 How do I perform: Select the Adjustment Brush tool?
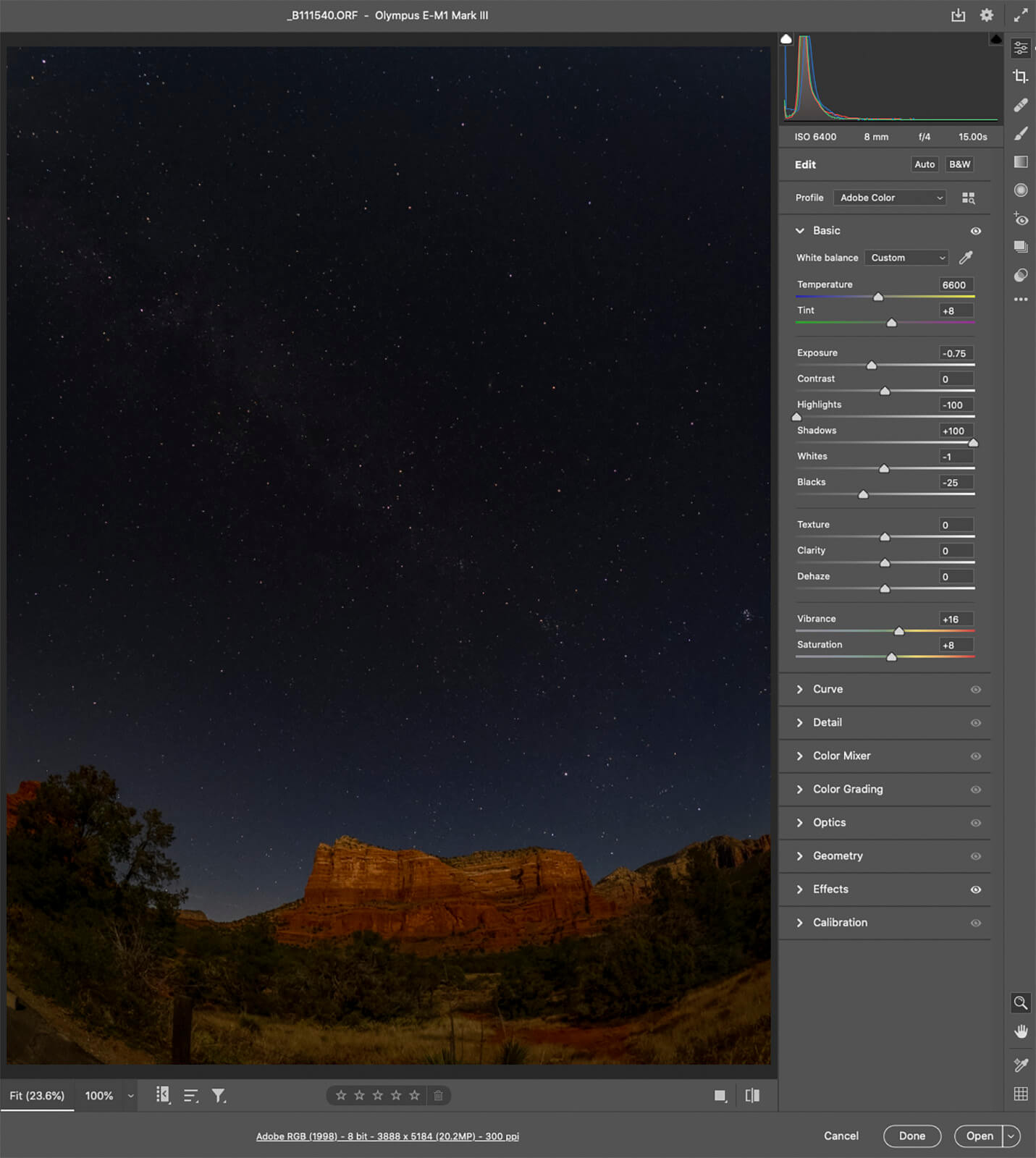1020,133
